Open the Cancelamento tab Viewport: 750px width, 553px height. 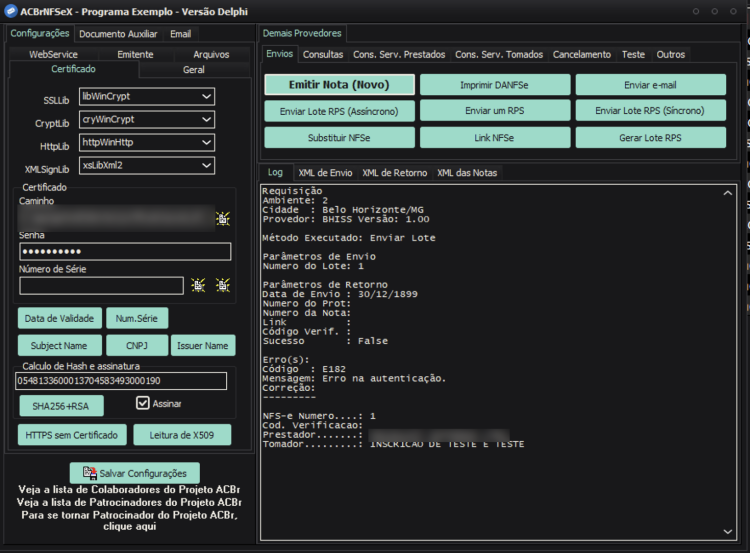pos(582,55)
